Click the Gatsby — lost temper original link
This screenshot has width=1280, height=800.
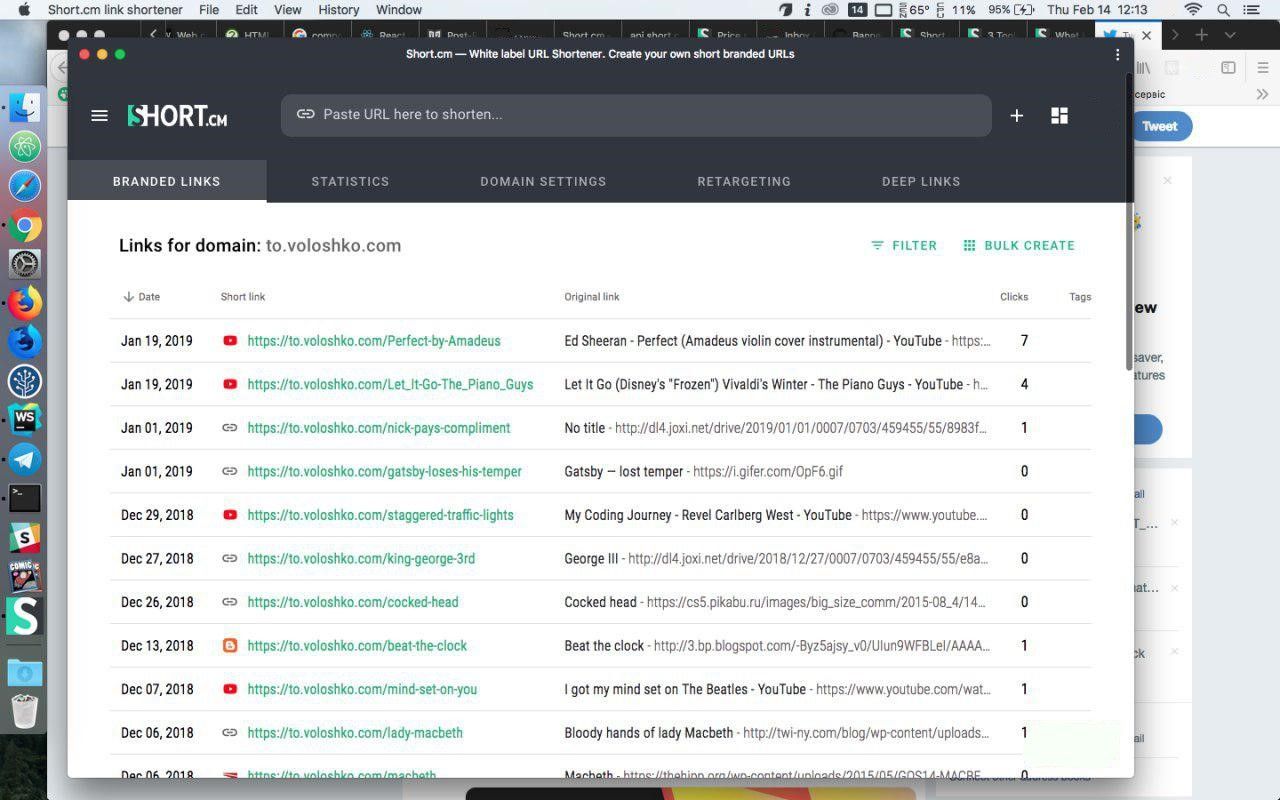click(x=704, y=471)
